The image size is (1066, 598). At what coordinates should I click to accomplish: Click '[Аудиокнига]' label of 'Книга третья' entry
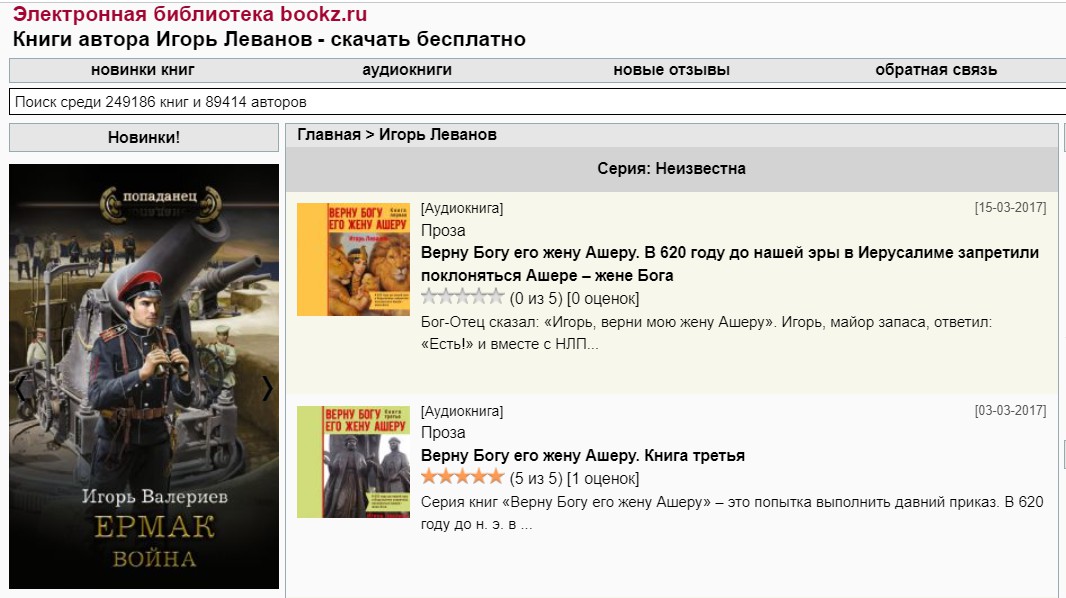462,411
